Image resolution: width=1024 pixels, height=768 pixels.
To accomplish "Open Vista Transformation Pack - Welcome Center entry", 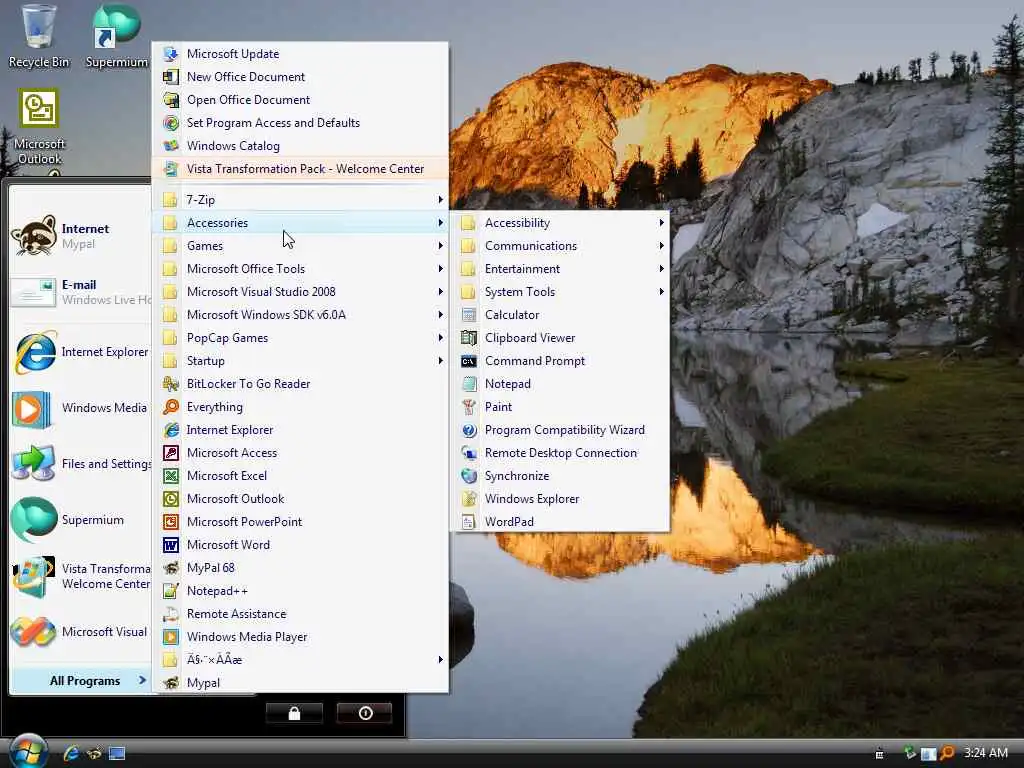I will [300, 168].
